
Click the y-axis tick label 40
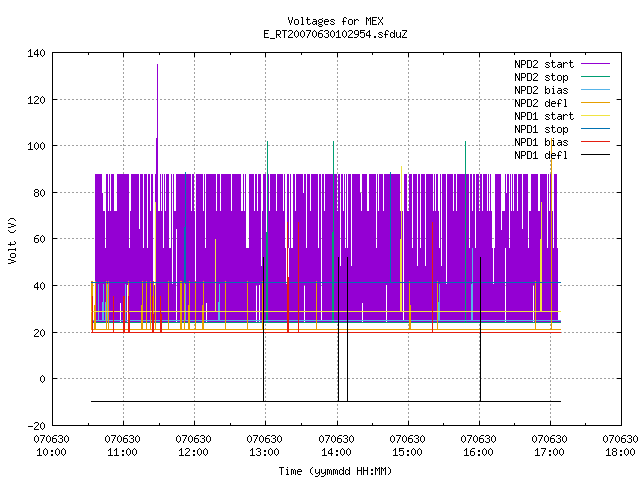39,286
